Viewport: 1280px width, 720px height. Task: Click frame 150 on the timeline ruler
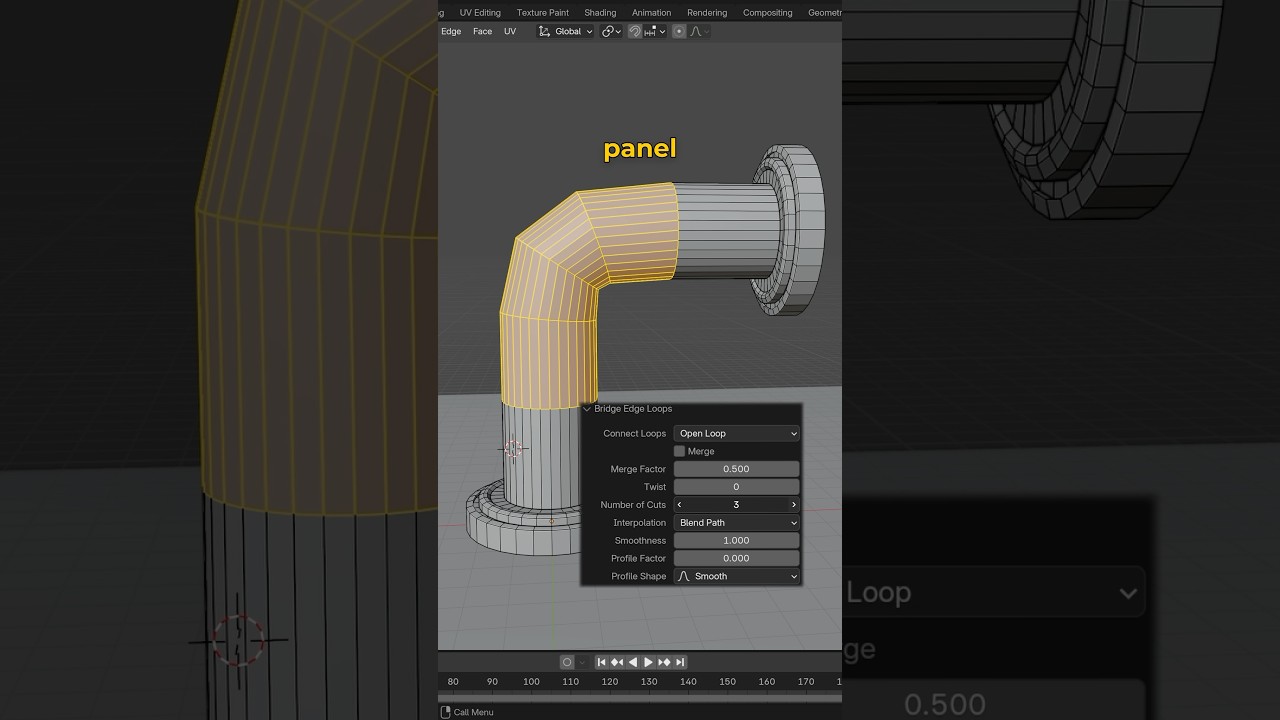(x=727, y=682)
